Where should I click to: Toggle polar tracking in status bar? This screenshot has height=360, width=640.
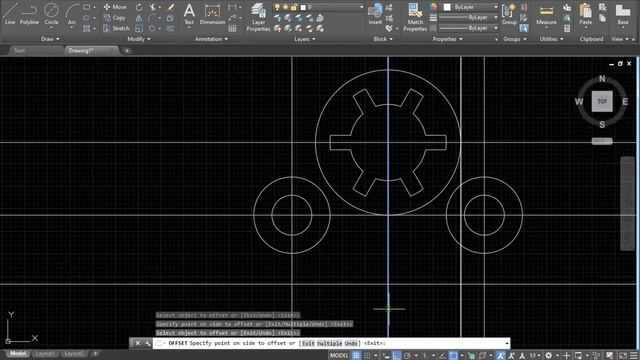tap(407, 356)
